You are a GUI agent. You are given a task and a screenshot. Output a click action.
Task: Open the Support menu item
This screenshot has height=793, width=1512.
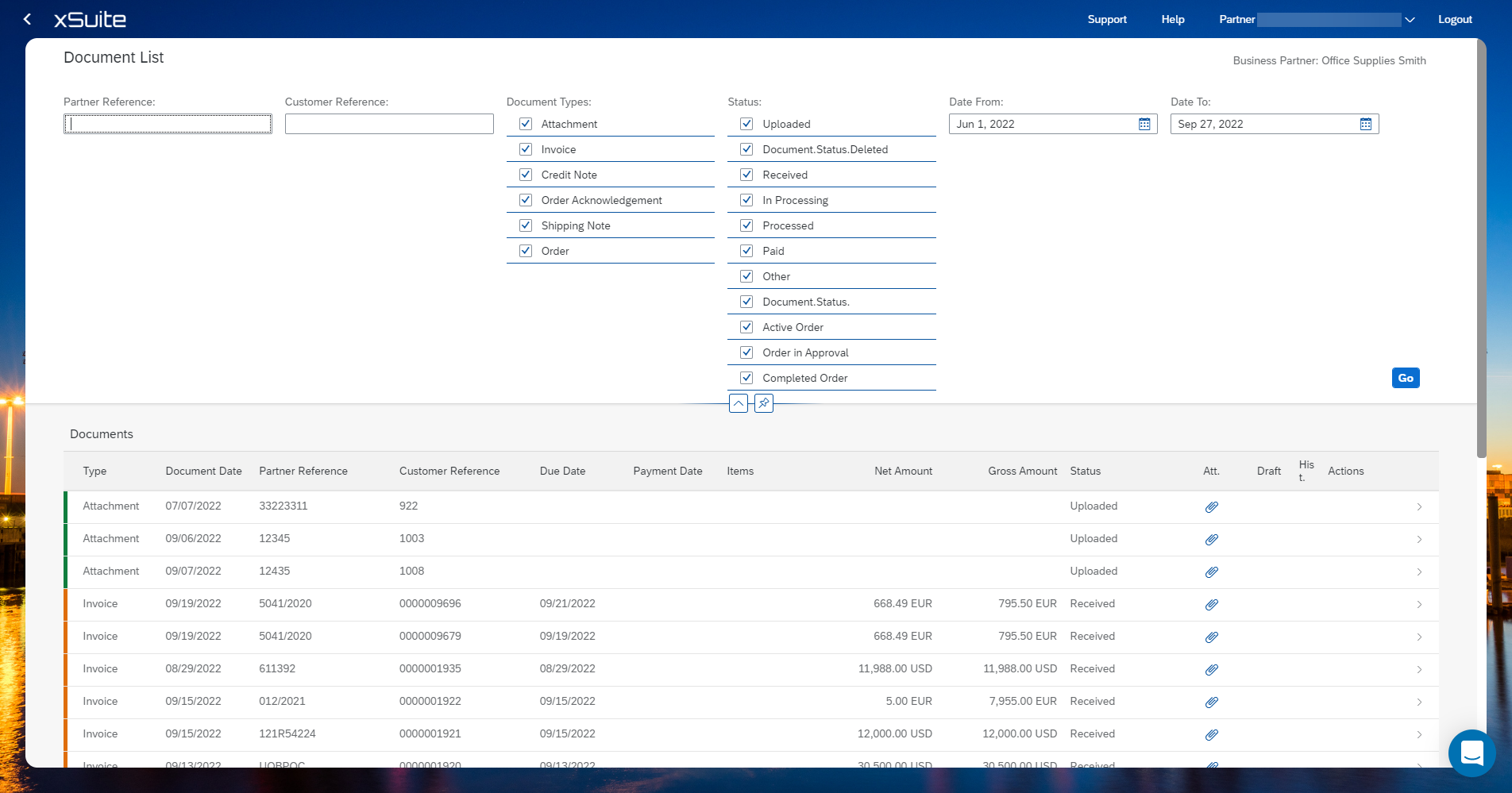pos(1106,19)
